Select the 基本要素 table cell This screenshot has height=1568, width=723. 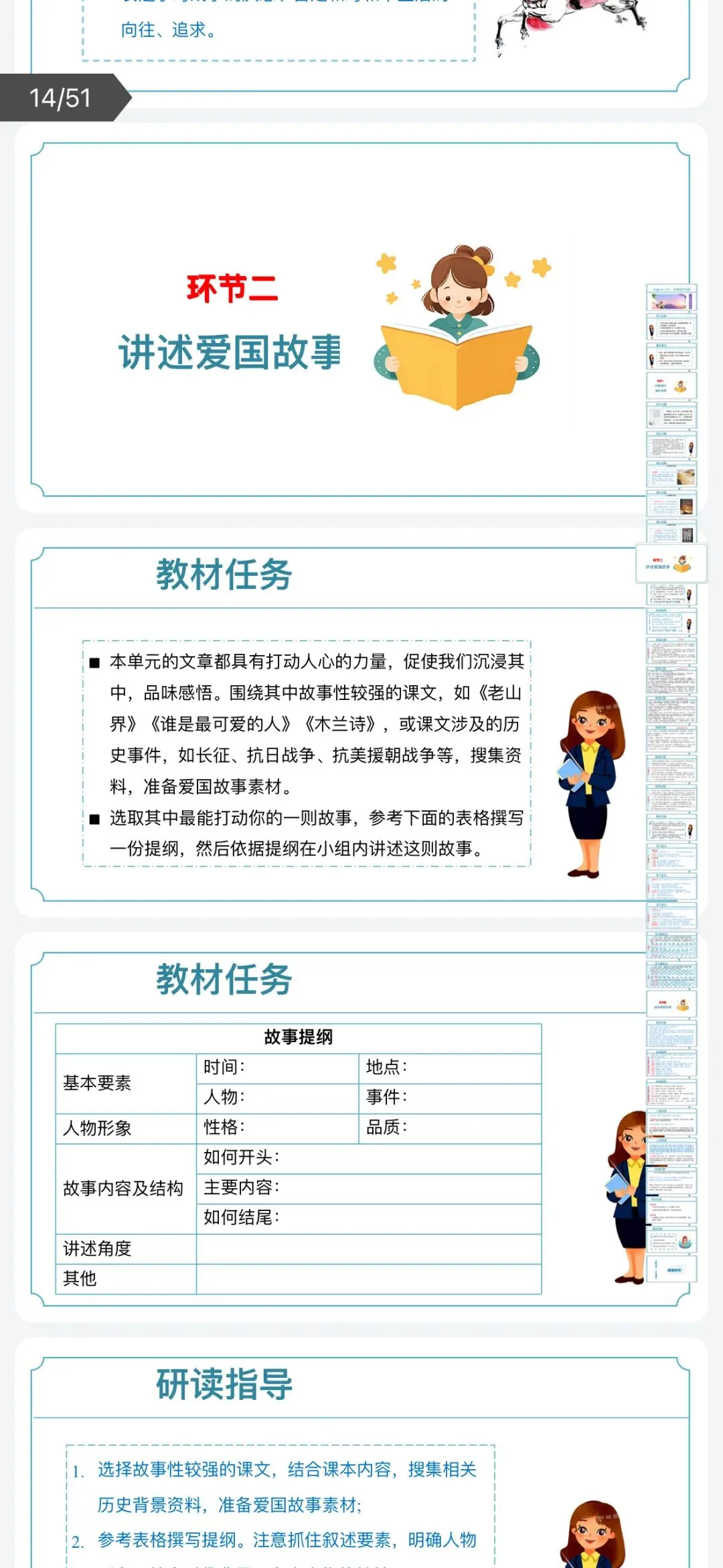coord(126,1083)
